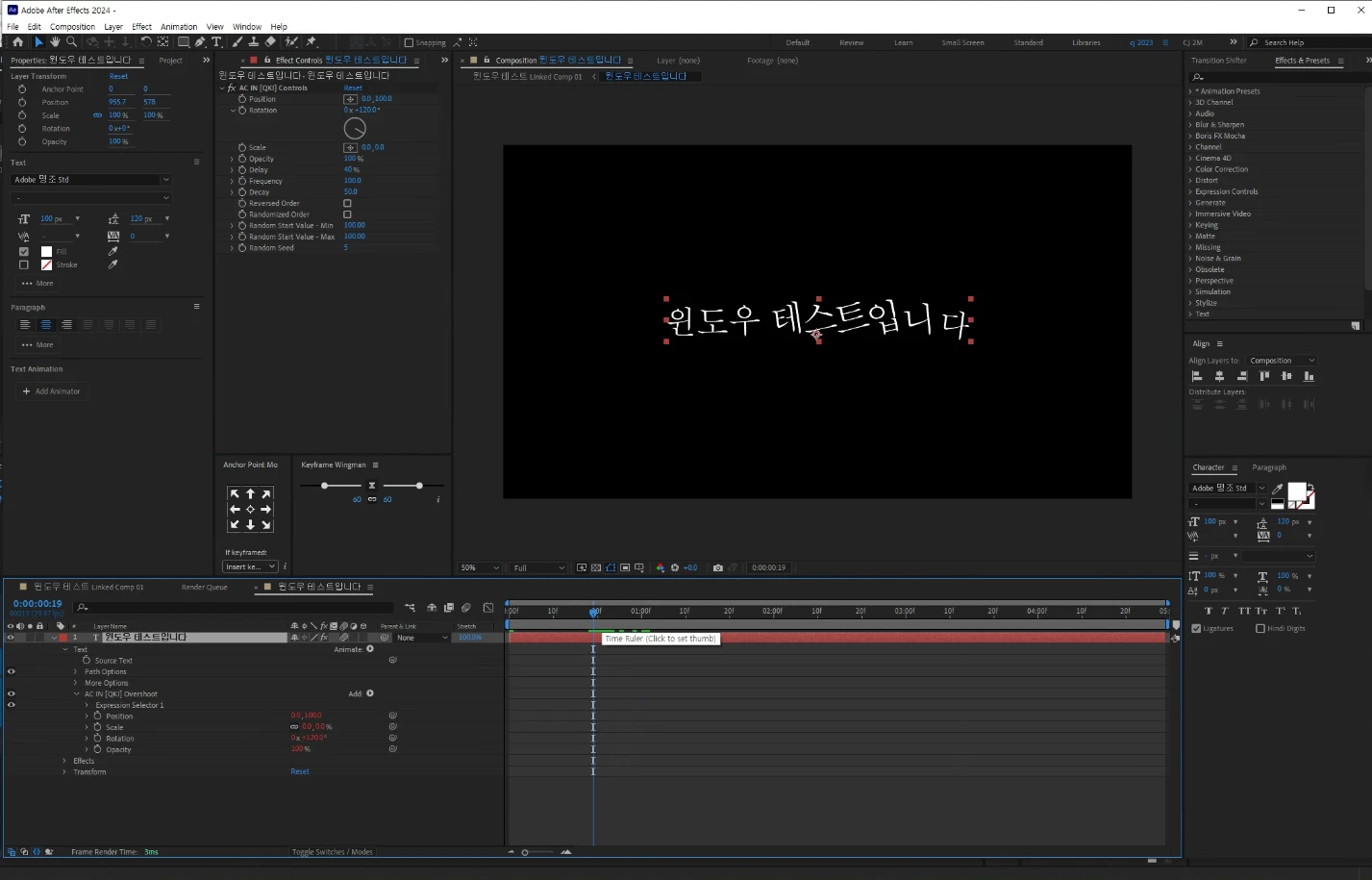The image size is (1372, 880).
Task: Select the Horizontal Type tool
Action: [216, 42]
